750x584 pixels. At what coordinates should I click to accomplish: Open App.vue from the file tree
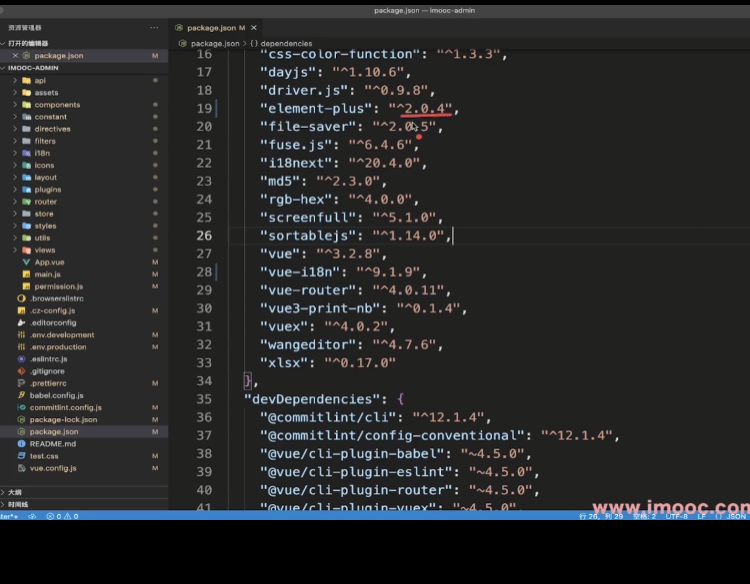[49, 262]
